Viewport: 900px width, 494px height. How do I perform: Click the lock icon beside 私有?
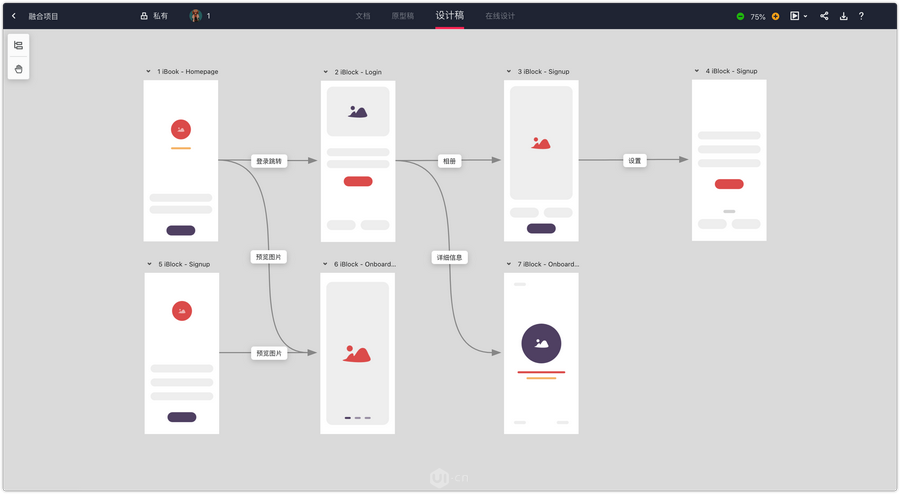(144, 16)
